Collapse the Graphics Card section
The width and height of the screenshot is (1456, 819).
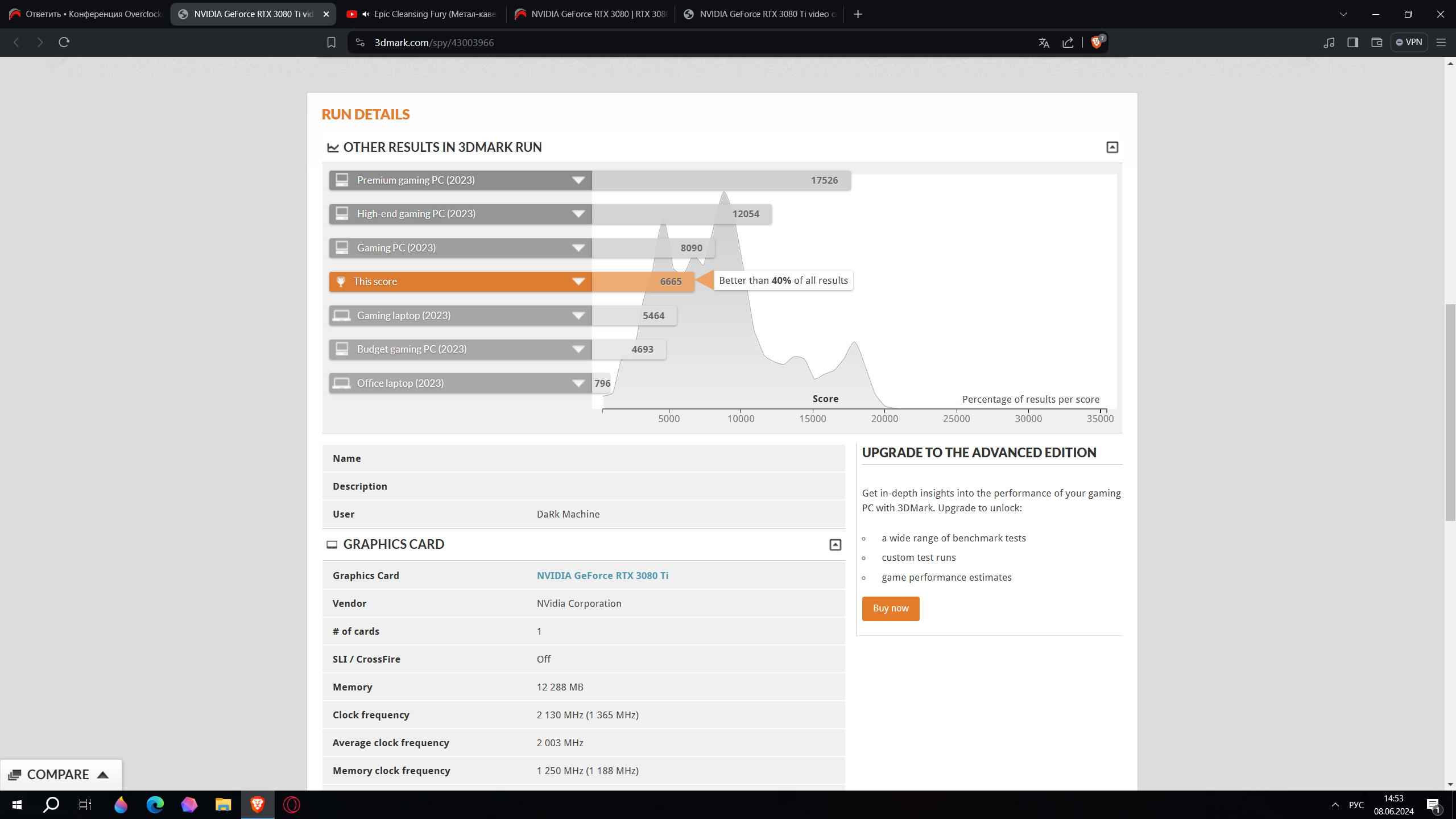835,545
